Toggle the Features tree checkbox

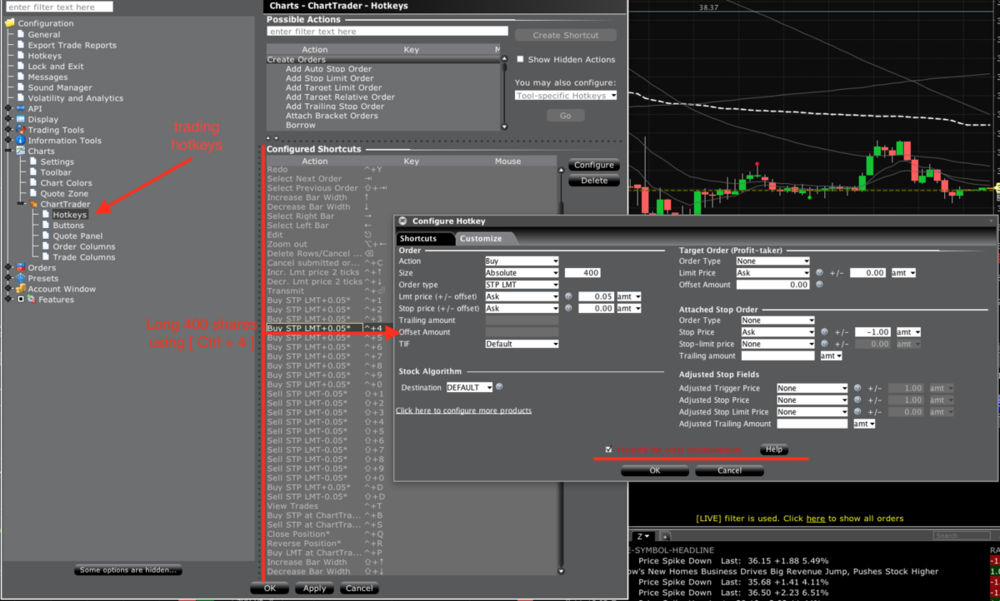click(x=20, y=299)
